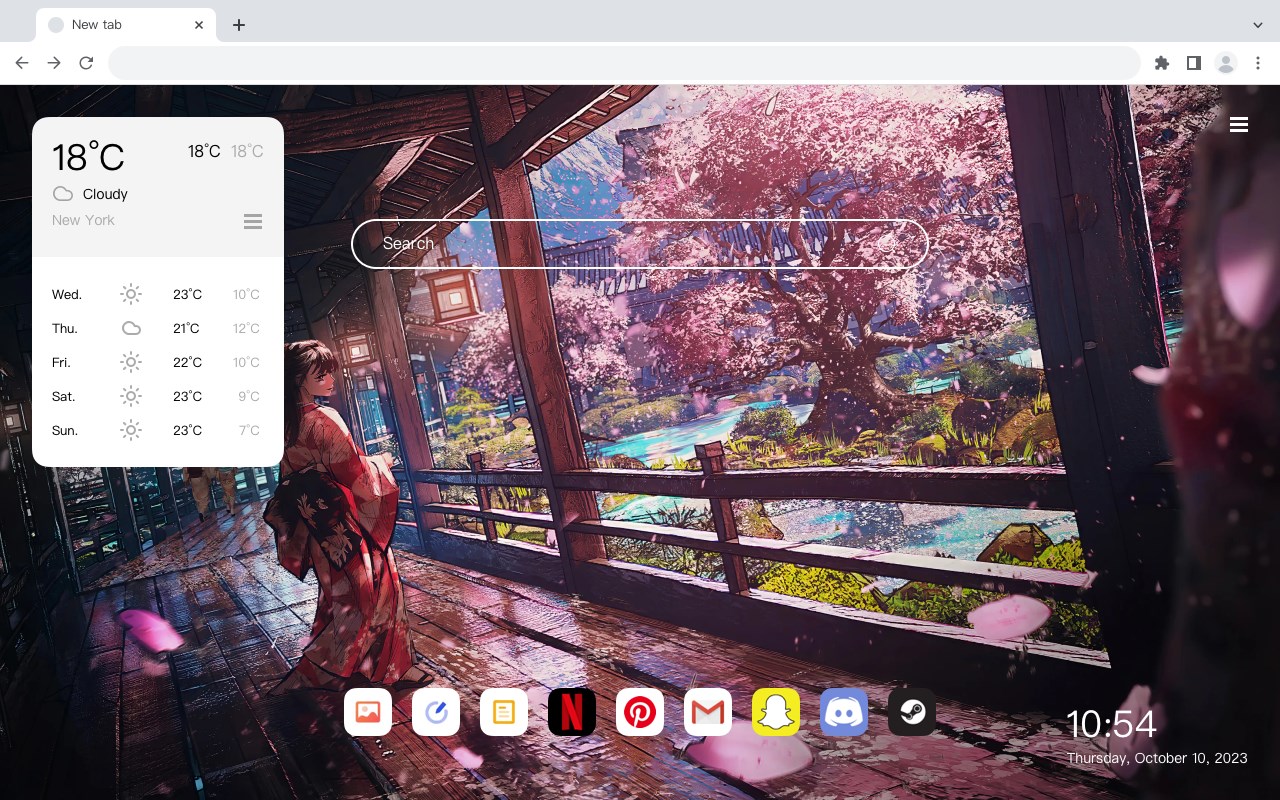Open Chrome's three-dot menu

(1258, 63)
